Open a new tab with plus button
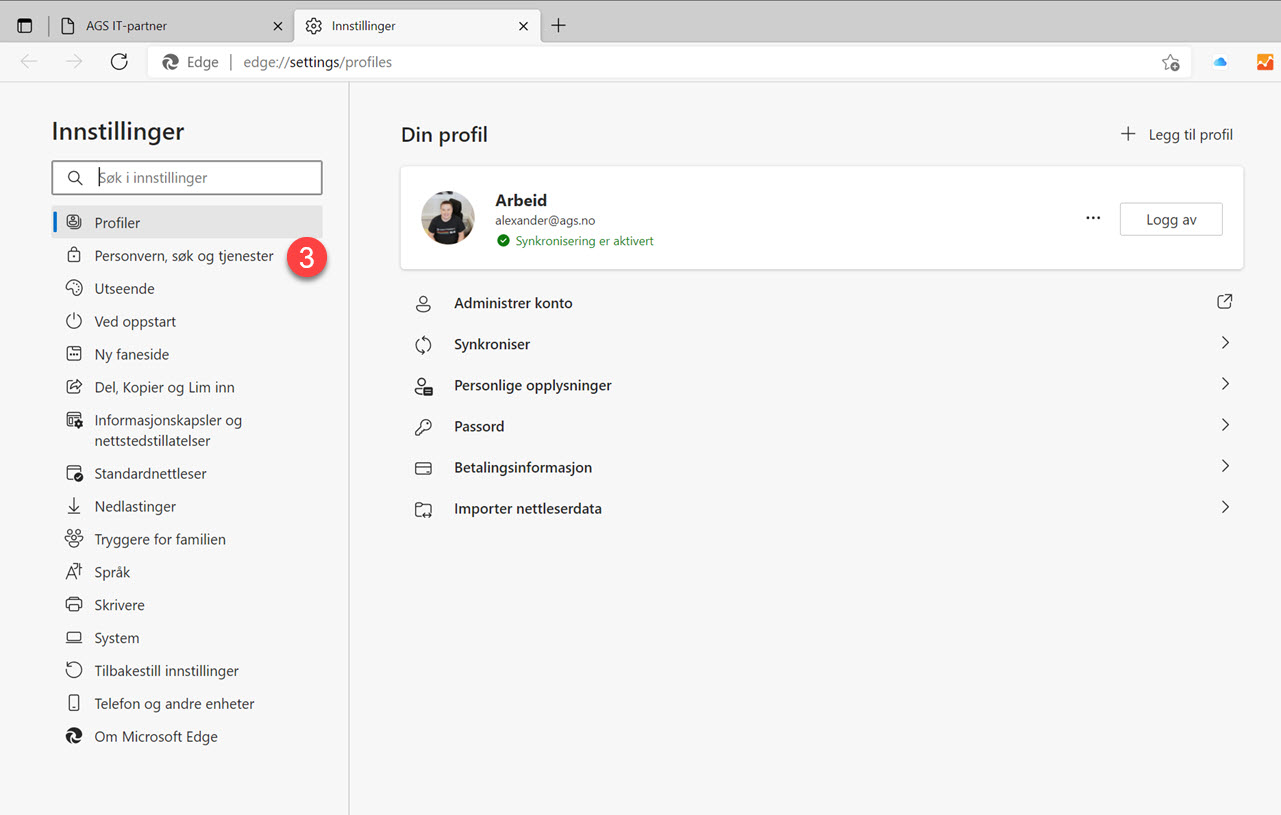The width and height of the screenshot is (1281, 815). [559, 26]
